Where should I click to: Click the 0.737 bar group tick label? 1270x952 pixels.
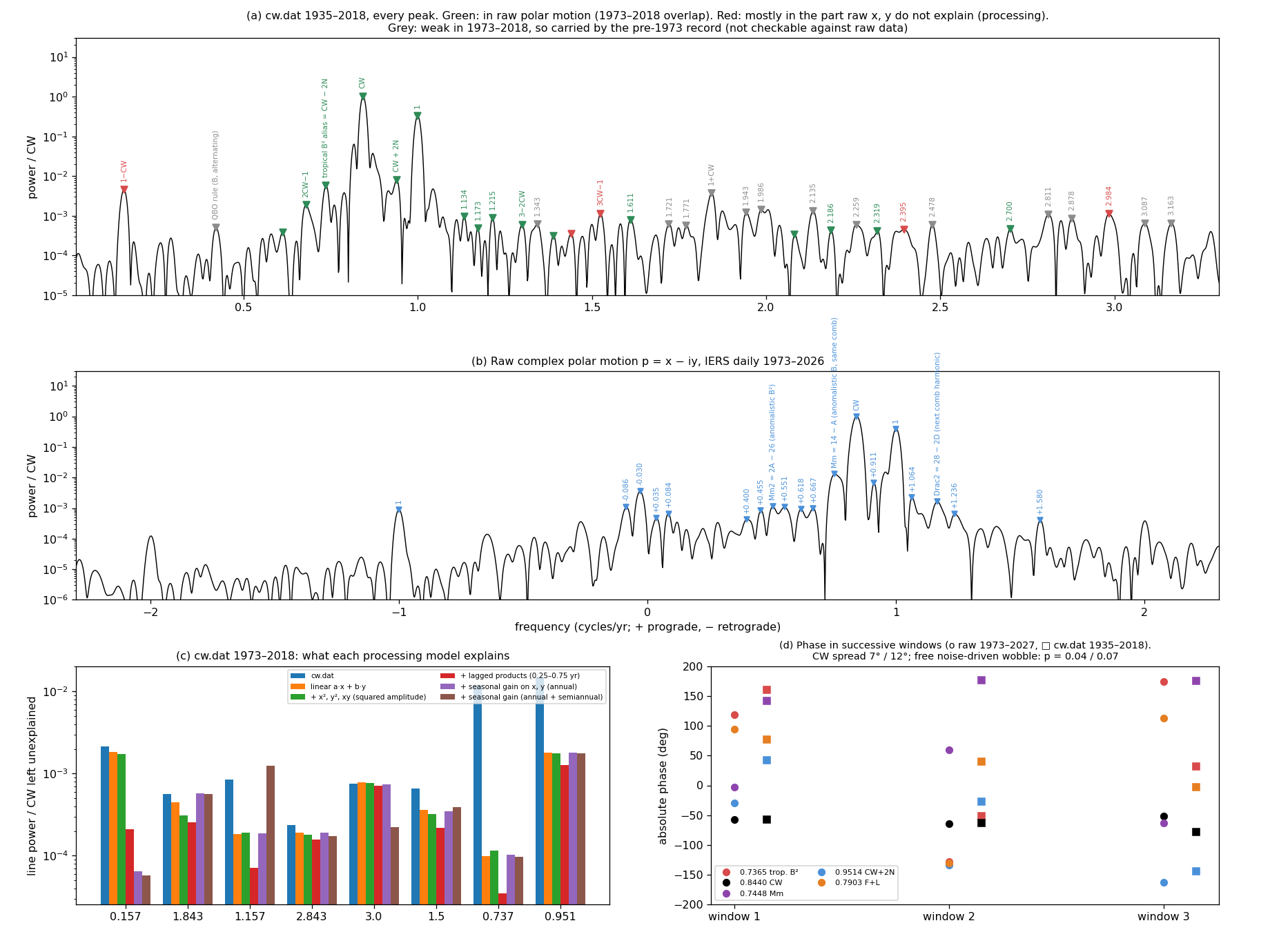498,917
